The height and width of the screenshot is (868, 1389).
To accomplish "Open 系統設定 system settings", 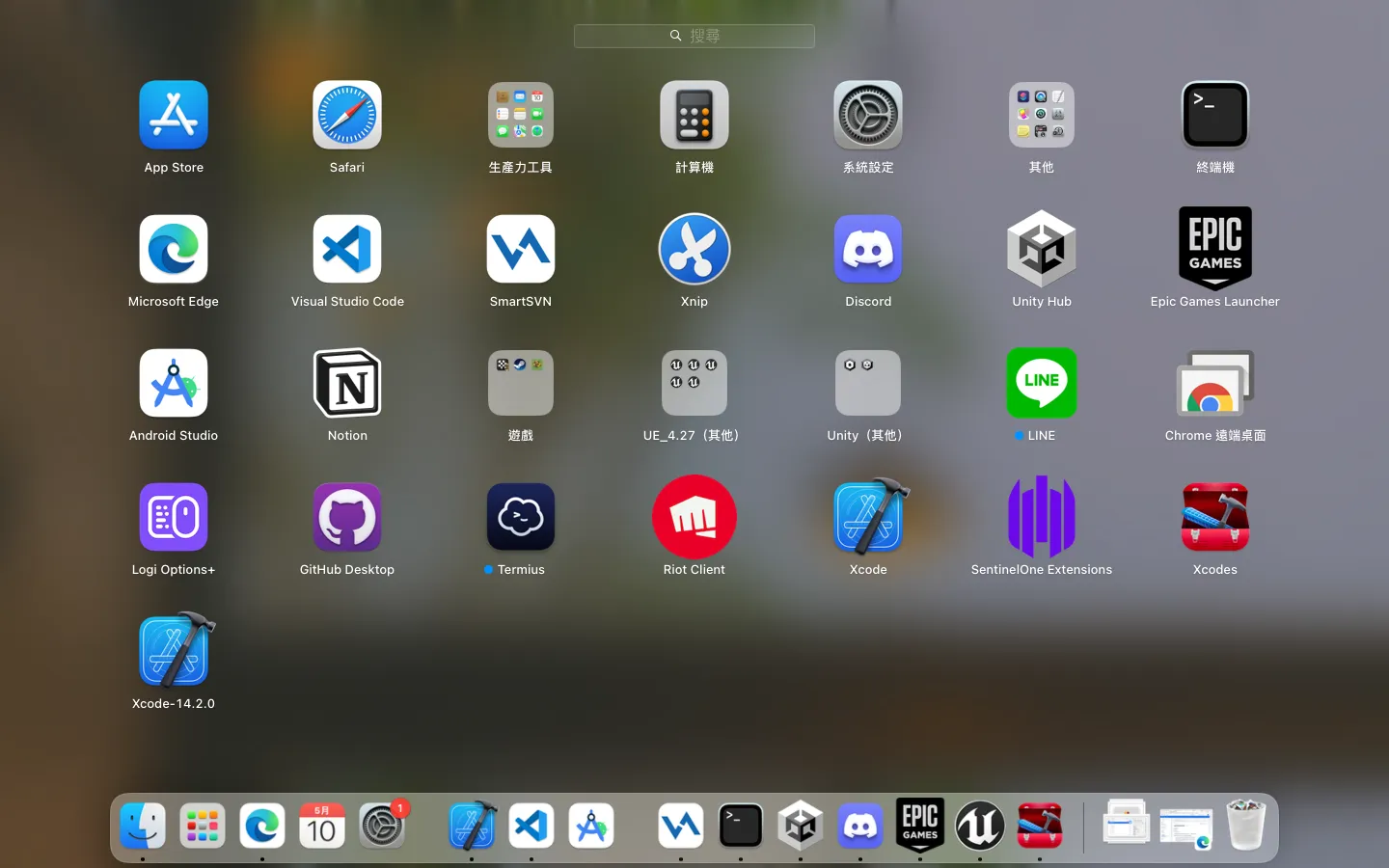I will pos(868,115).
